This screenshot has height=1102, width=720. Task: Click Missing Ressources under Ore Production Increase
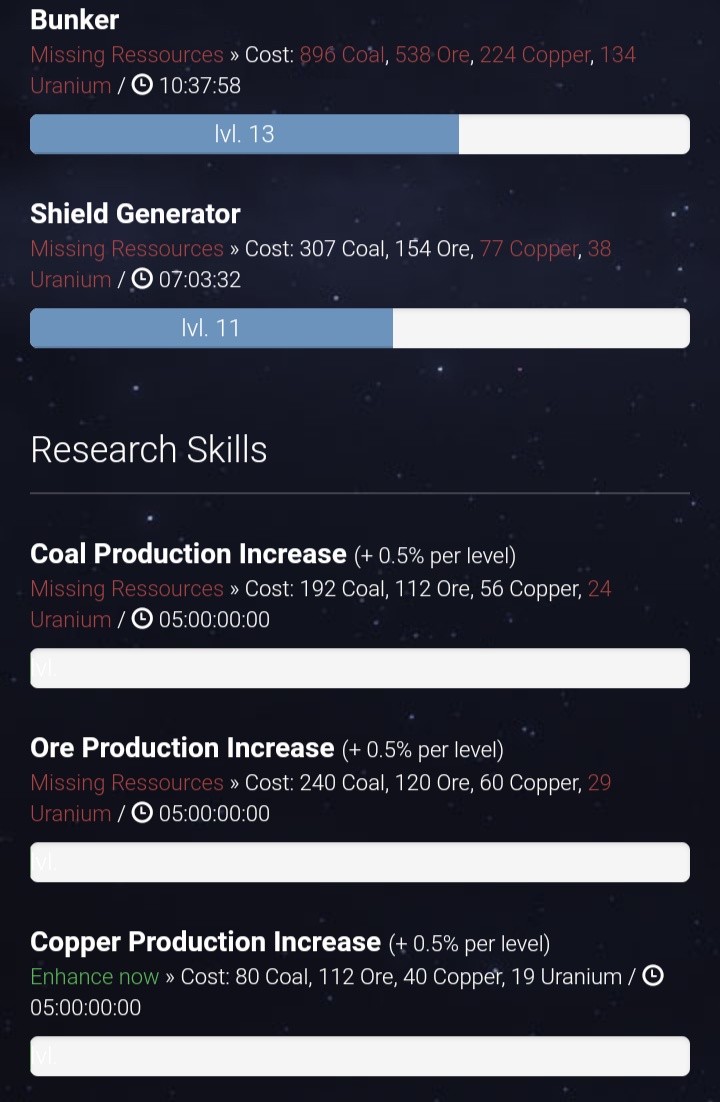(x=127, y=782)
